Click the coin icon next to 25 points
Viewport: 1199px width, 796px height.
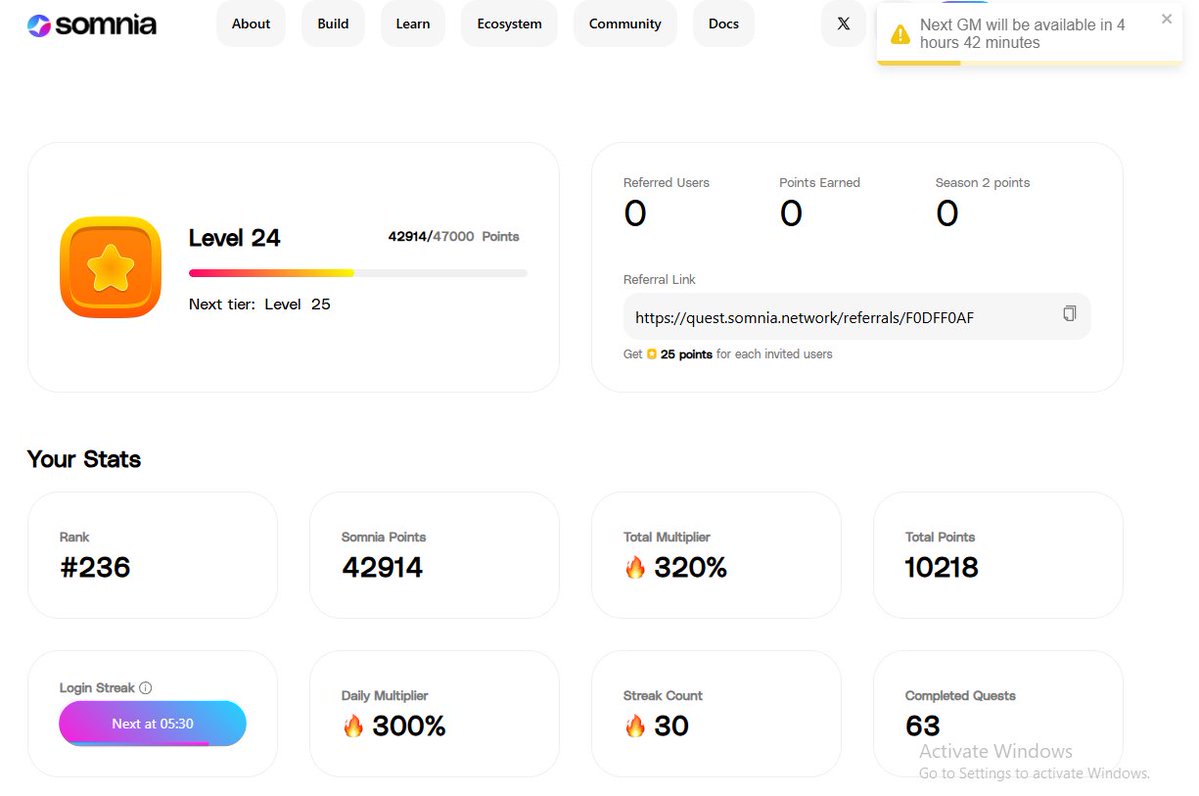pos(651,354)
